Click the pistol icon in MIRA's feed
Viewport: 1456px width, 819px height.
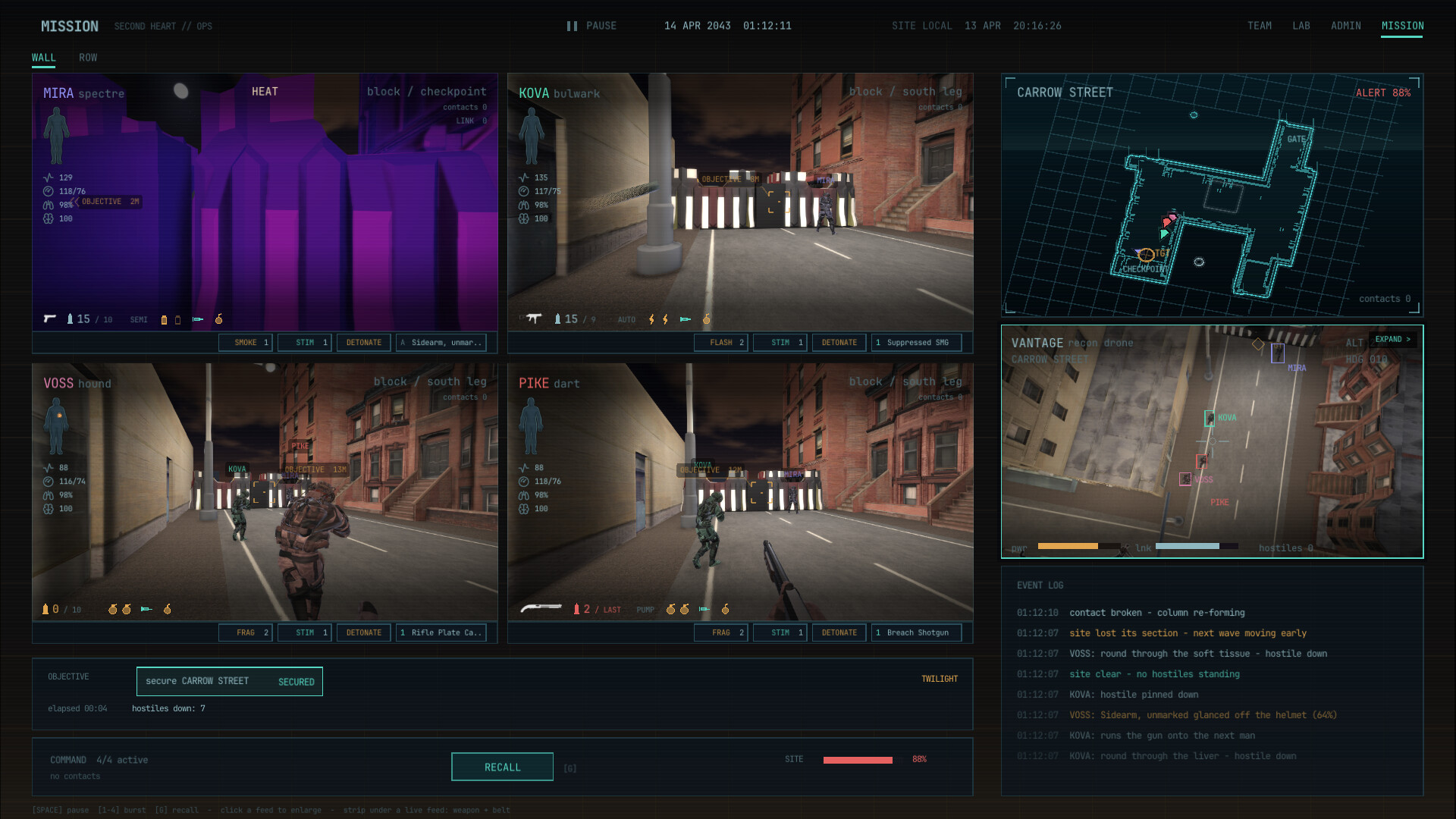(50, 319)
